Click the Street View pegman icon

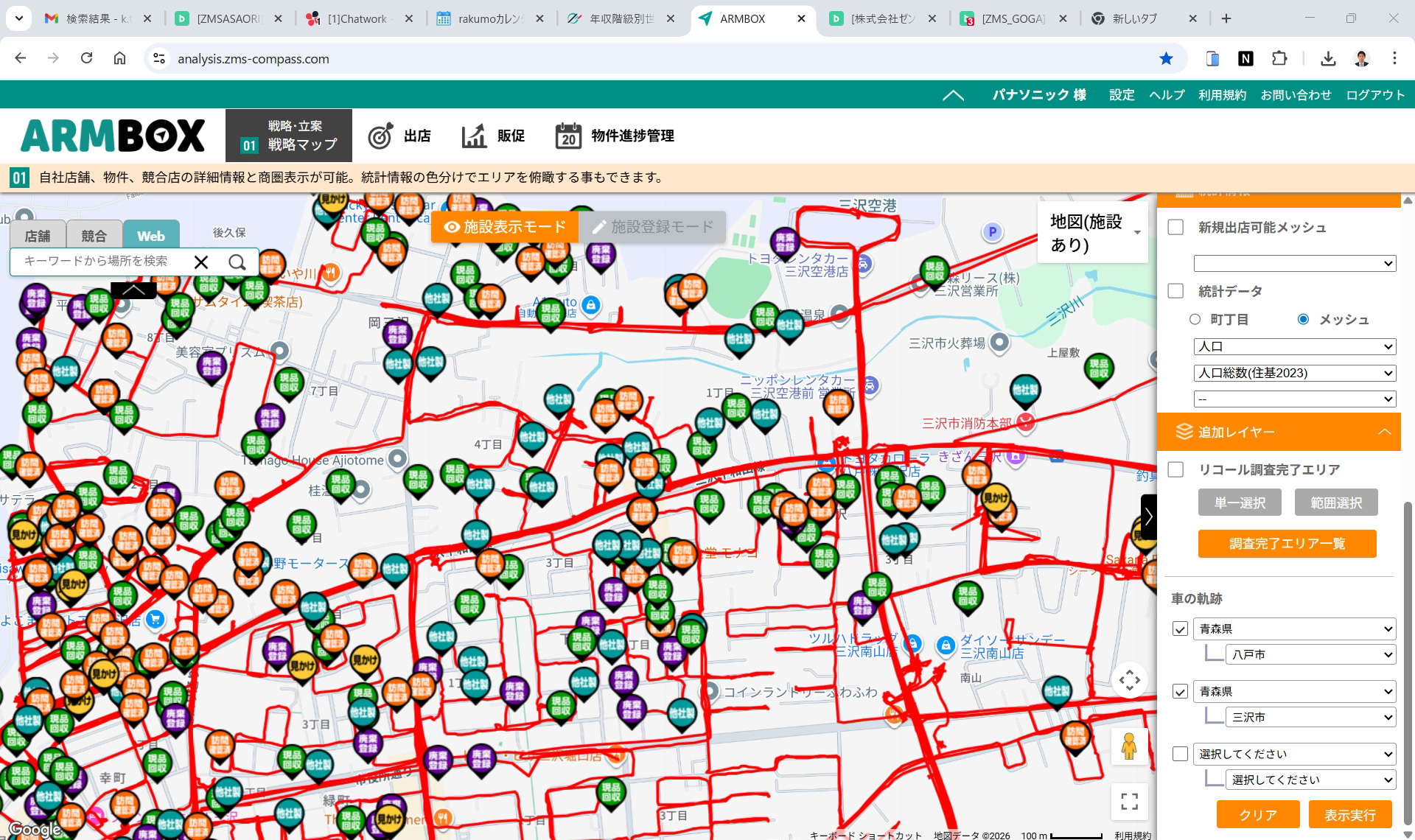coord(1130,745)
